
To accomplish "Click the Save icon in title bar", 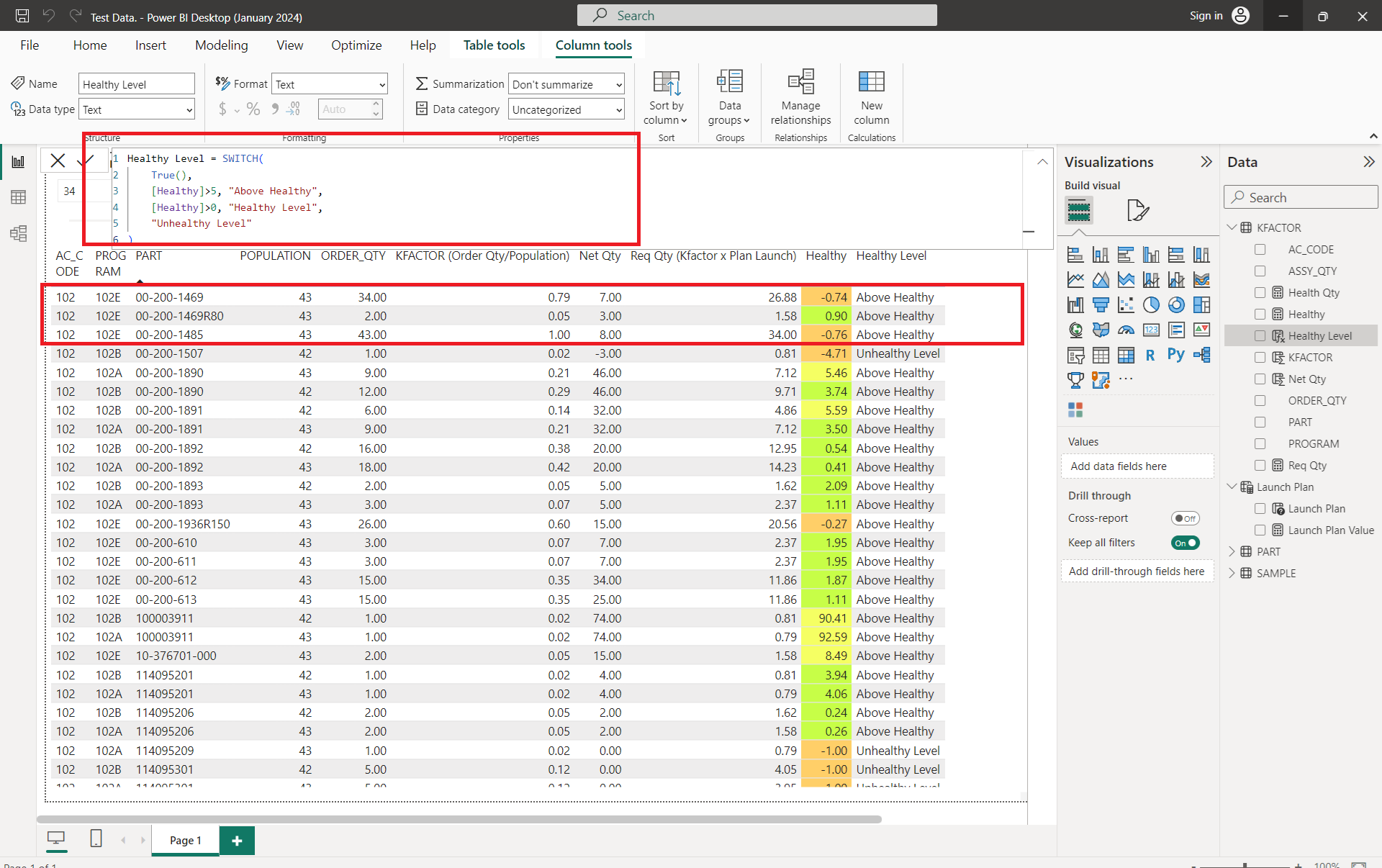I will coord(22,16).
